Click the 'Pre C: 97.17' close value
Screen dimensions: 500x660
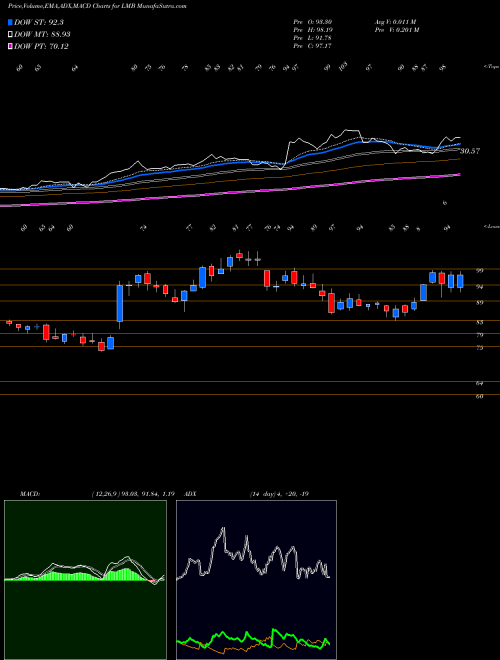pyautogui.click(x=313, y=46)
